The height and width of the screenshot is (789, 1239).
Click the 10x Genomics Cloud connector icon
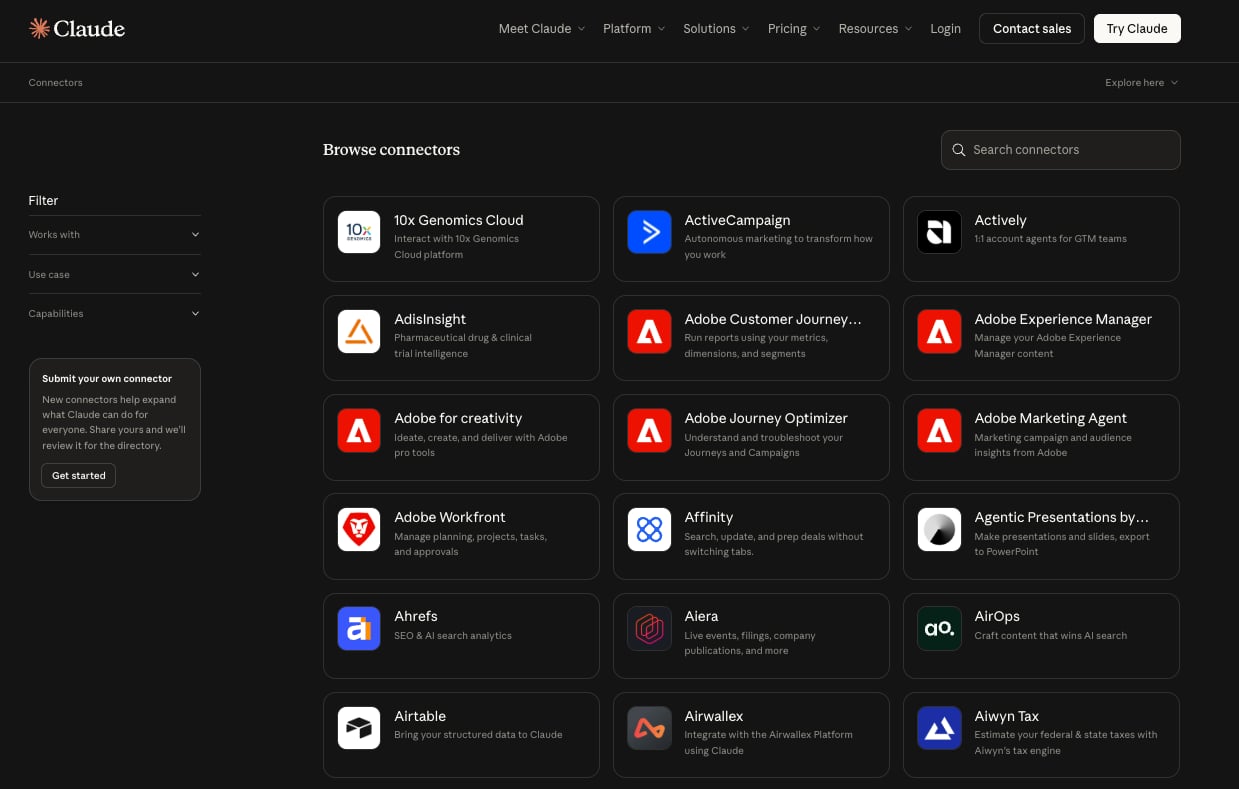pyautogui.click(x=359, y=232)
